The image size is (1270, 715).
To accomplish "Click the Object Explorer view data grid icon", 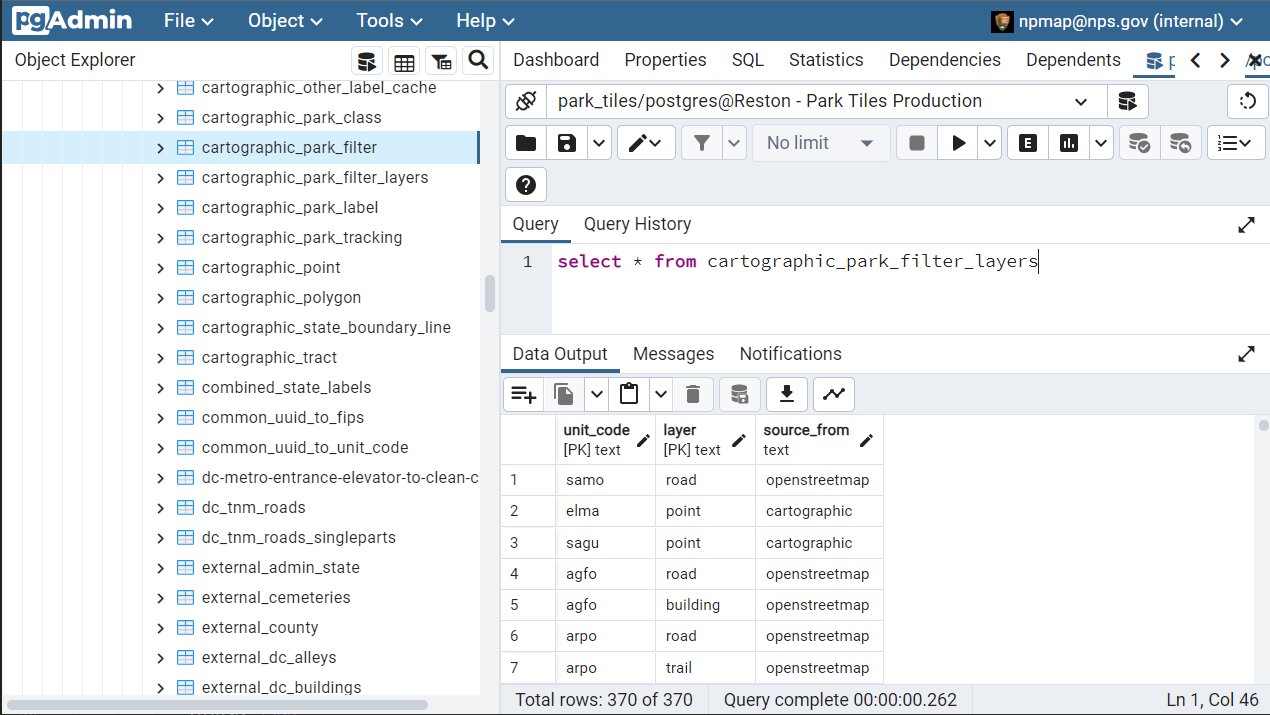I will [404, 62].
